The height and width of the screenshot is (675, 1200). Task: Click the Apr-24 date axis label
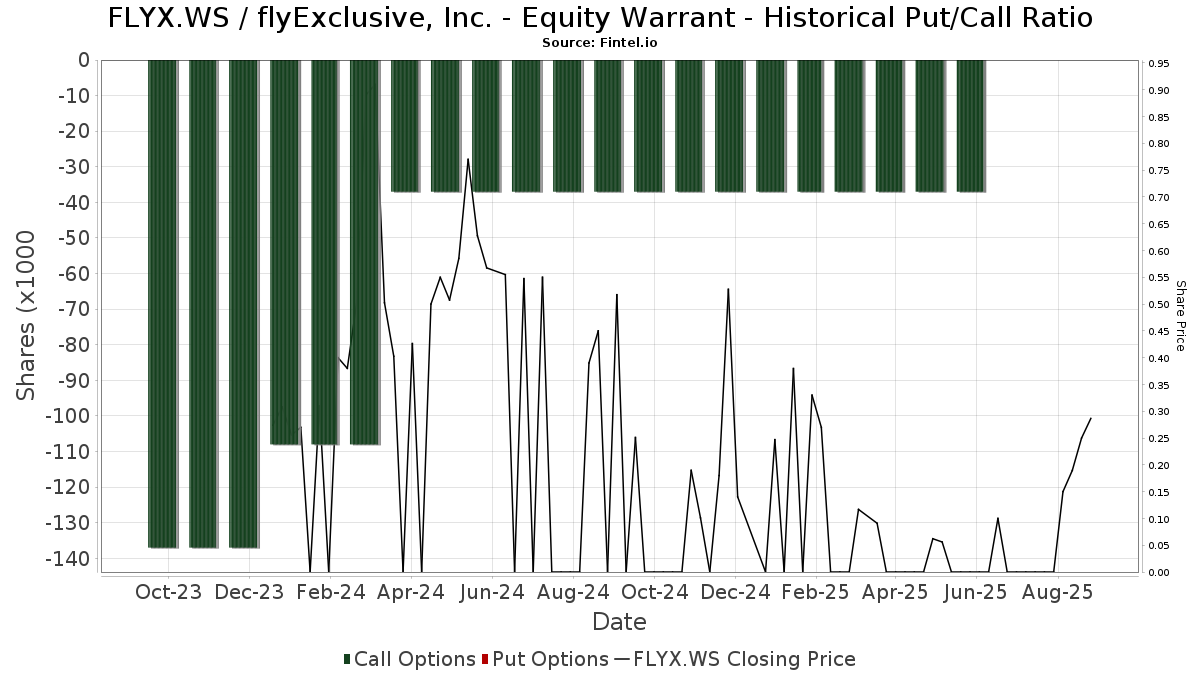[411, 592]
